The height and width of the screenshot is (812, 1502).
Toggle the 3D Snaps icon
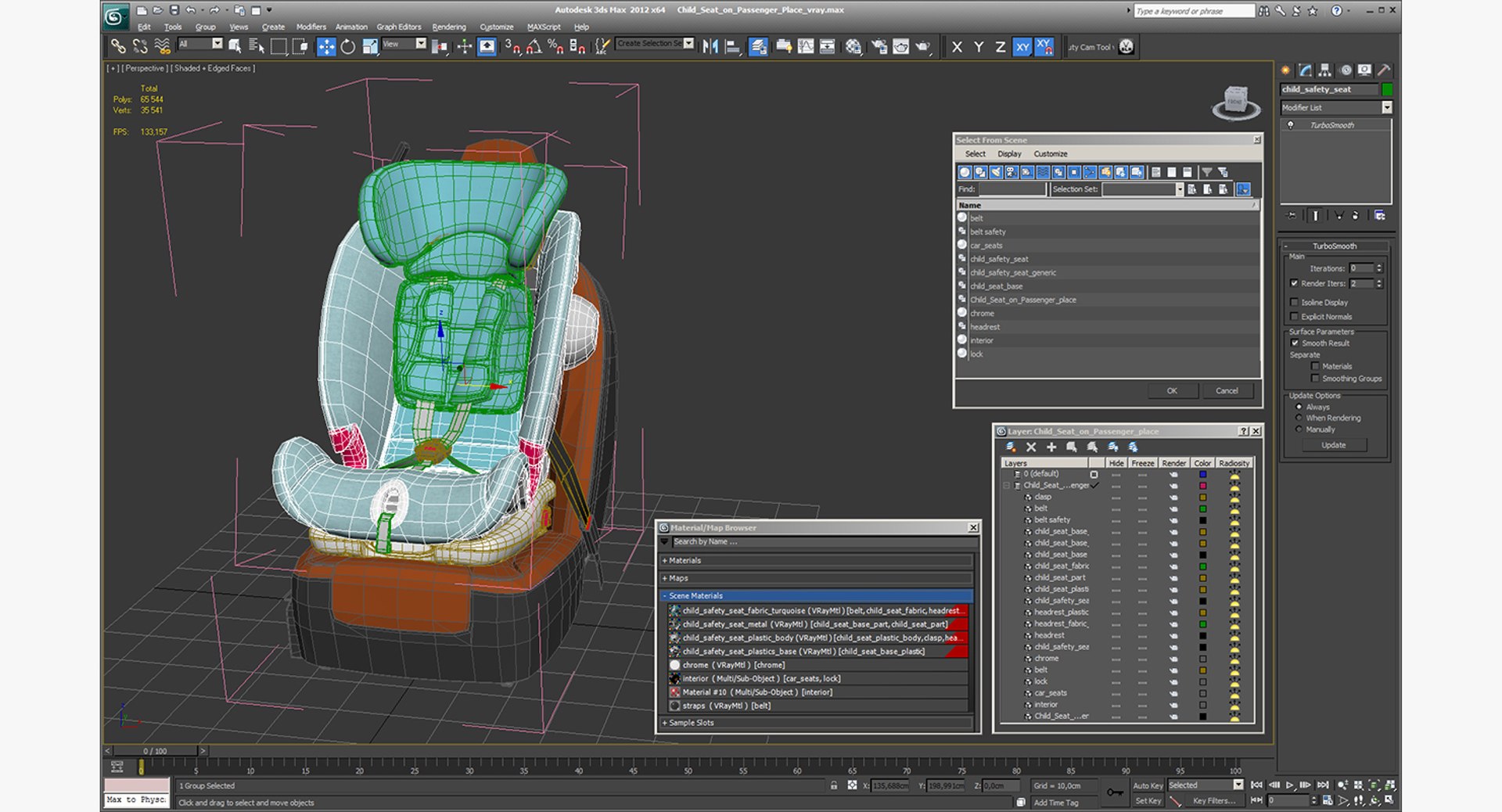[512, 47]
